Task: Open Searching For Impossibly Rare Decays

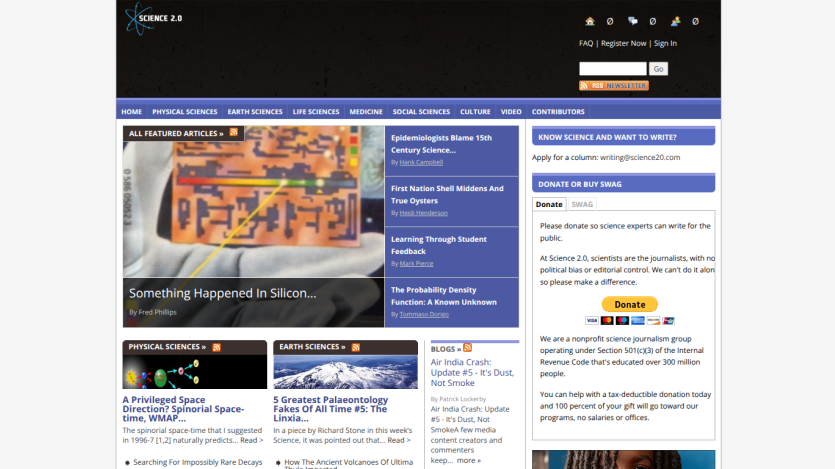Action: pos(198,462)
